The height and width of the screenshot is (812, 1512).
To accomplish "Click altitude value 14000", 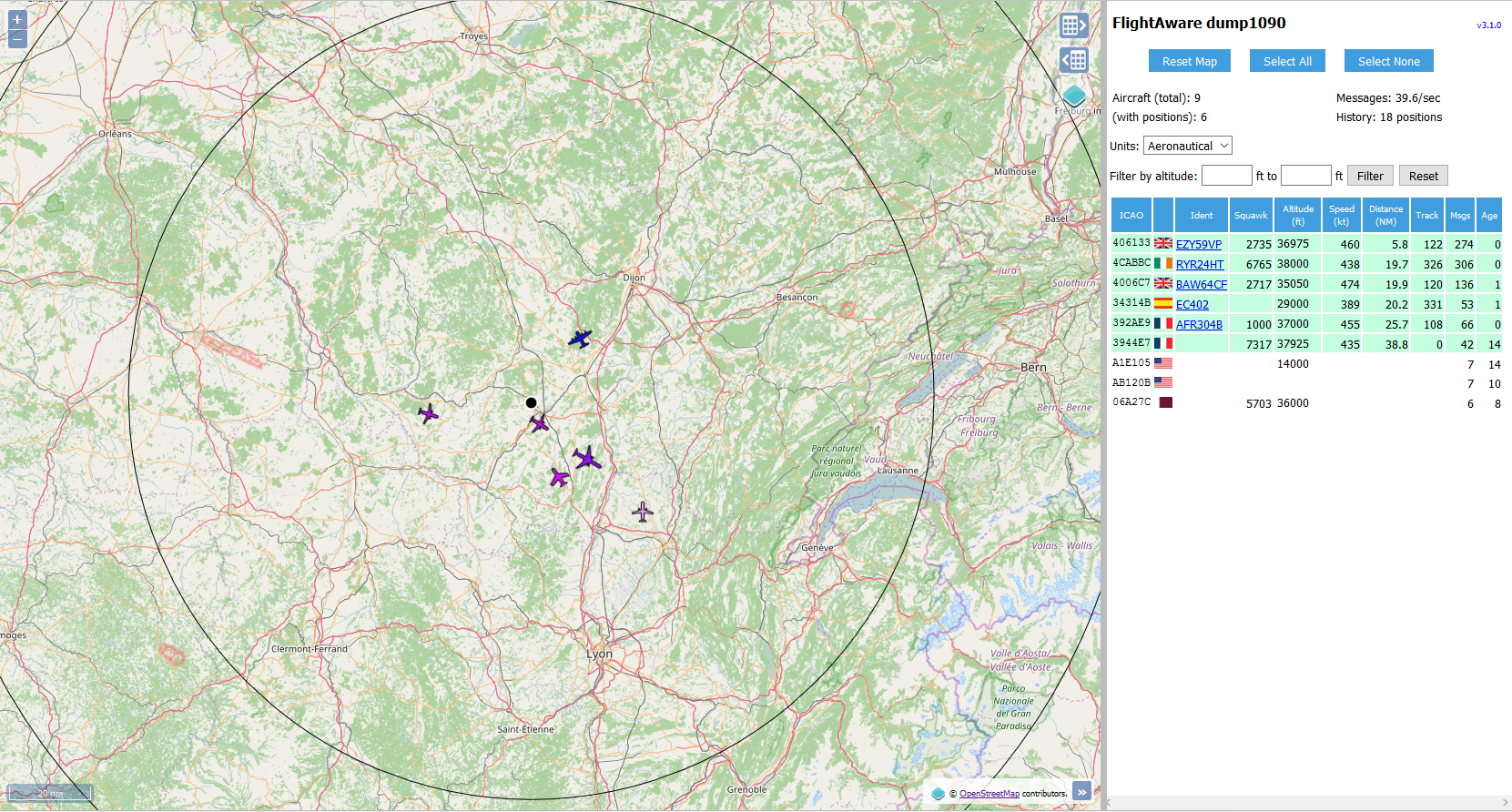I will point(1293,364).
